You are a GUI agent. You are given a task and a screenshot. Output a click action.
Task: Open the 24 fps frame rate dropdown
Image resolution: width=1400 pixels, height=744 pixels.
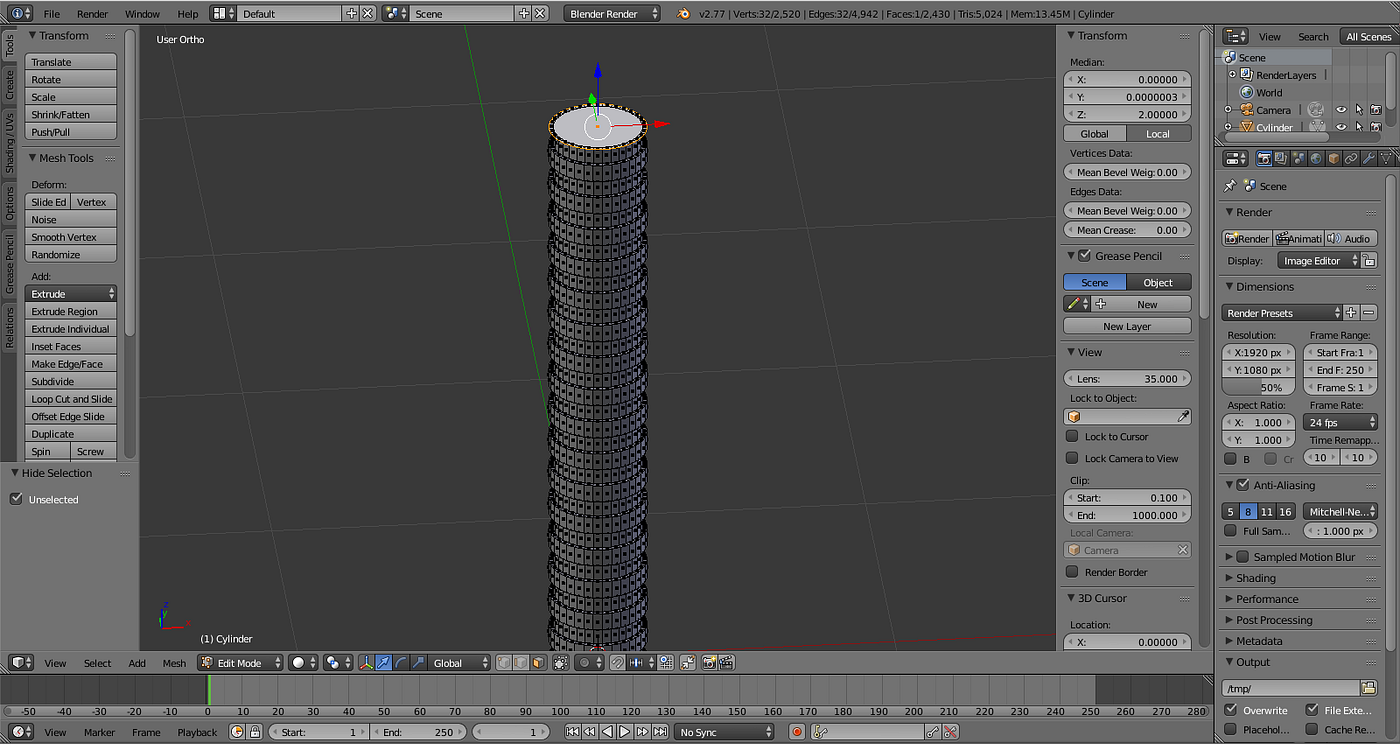[x=1340, y=422]
